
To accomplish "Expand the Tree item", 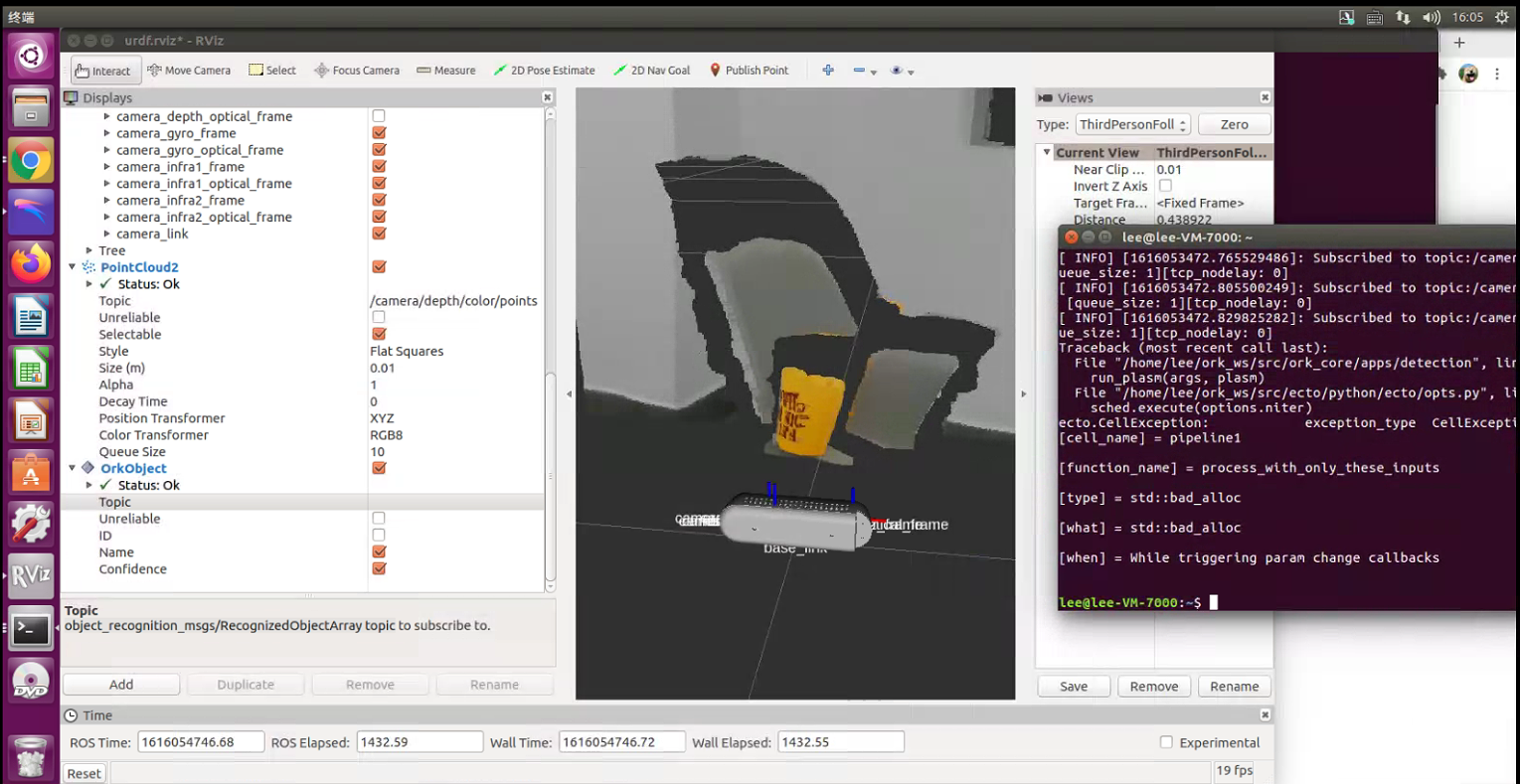I will pos(89,251).
